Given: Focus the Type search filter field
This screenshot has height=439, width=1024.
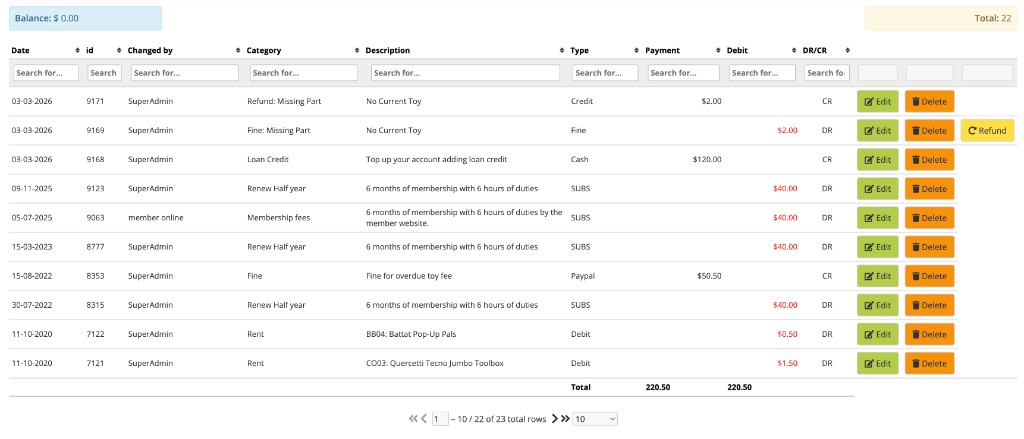Looking at the screenshot, I should [x=605, y=73].
